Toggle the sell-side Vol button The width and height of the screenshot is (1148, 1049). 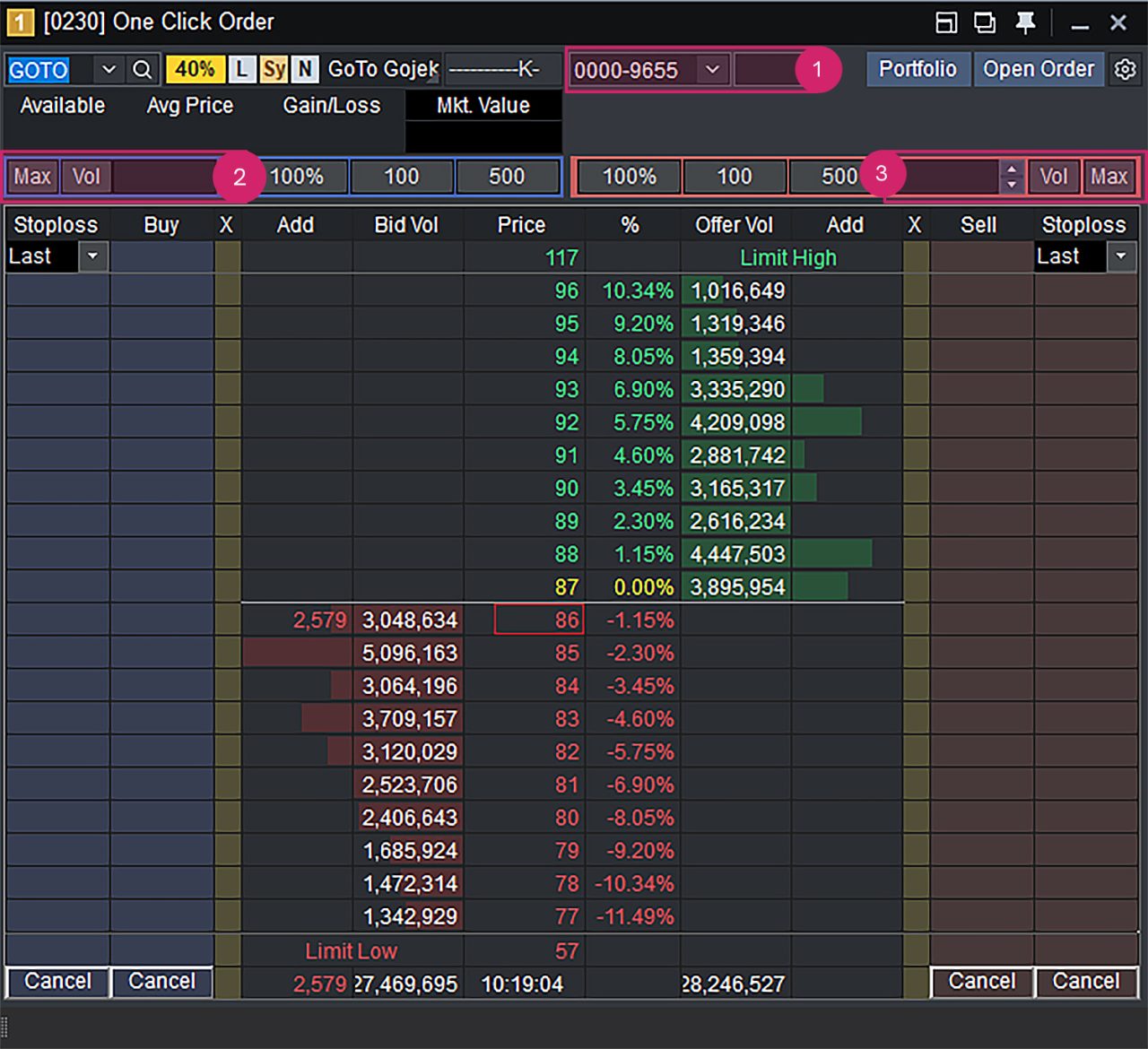1054,177
